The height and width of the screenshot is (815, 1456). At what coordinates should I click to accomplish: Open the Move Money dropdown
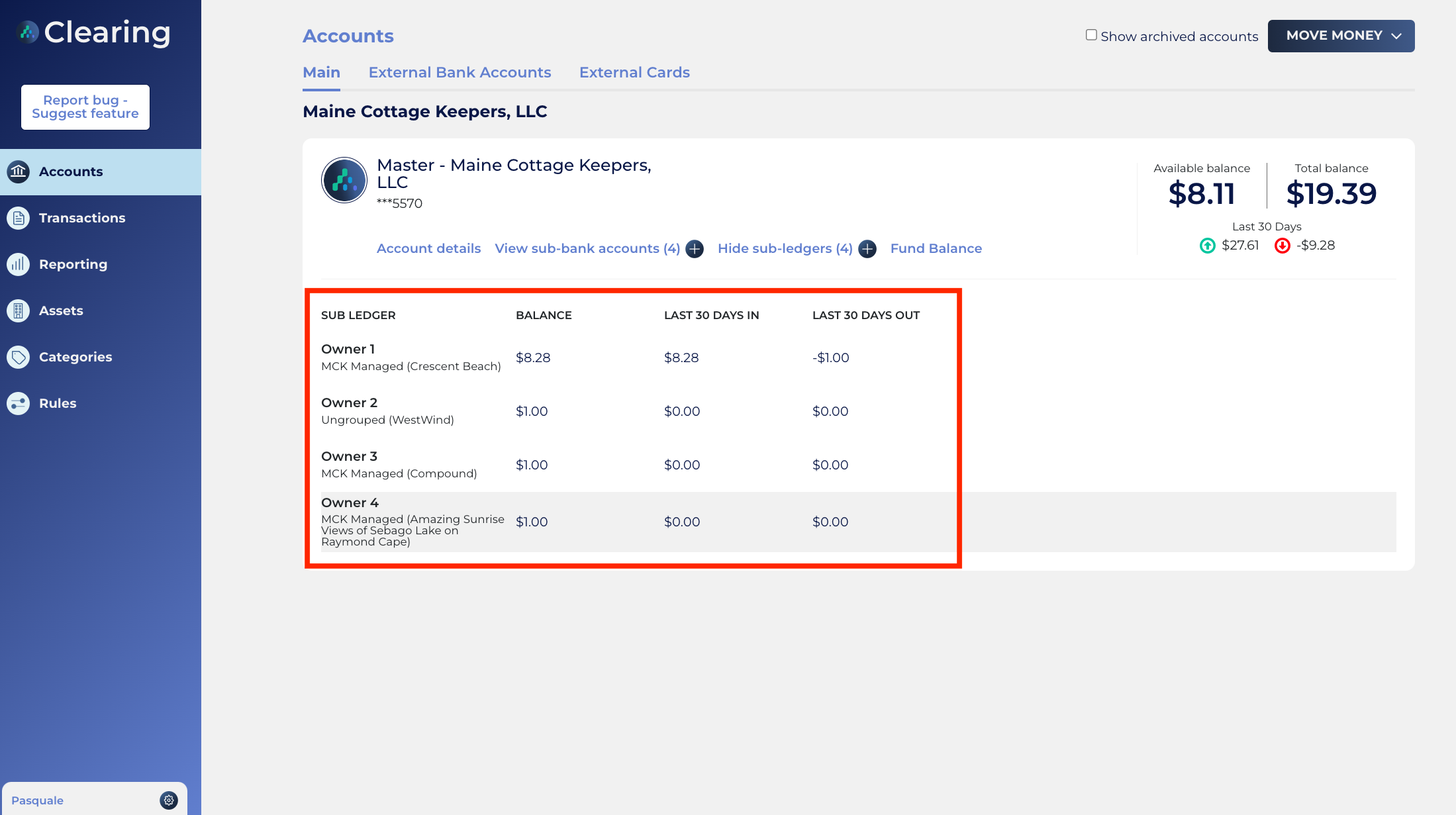coord(1341,36)
